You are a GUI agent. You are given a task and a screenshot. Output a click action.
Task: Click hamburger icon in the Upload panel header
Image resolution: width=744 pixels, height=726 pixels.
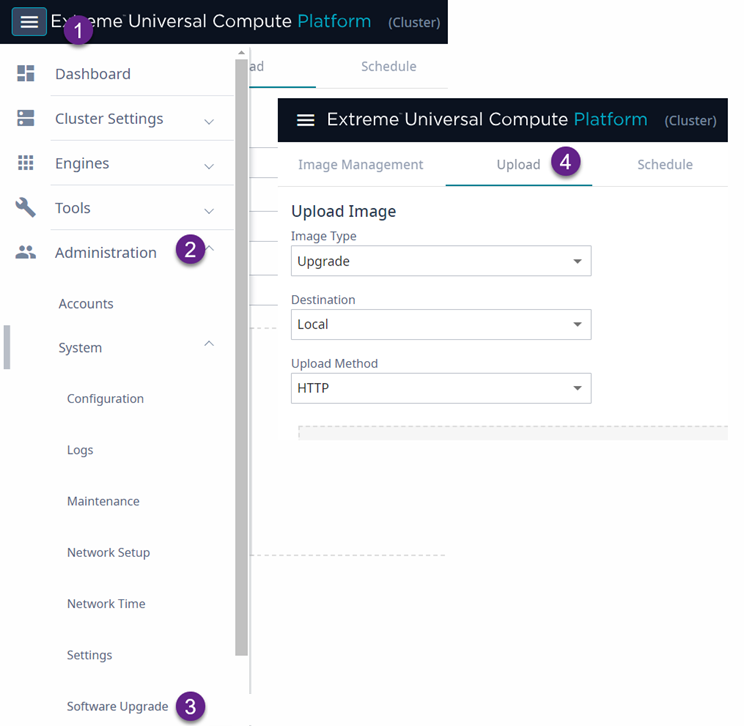point(306,120)
